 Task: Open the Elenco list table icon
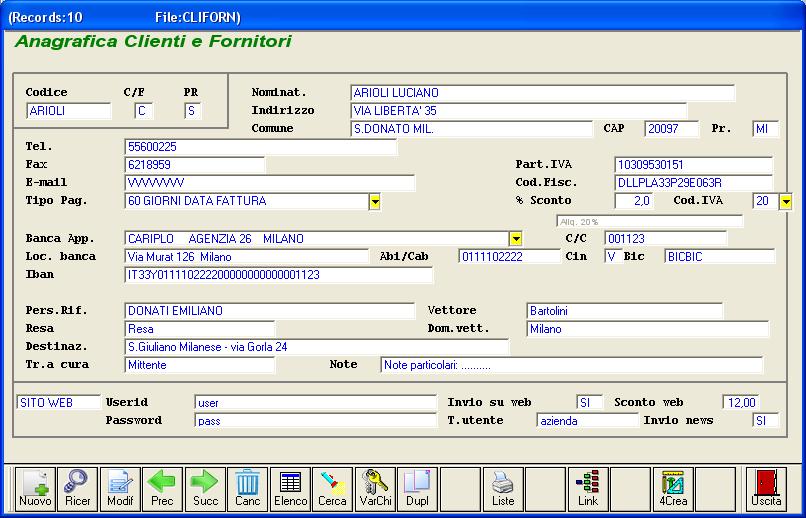(290, 489)
